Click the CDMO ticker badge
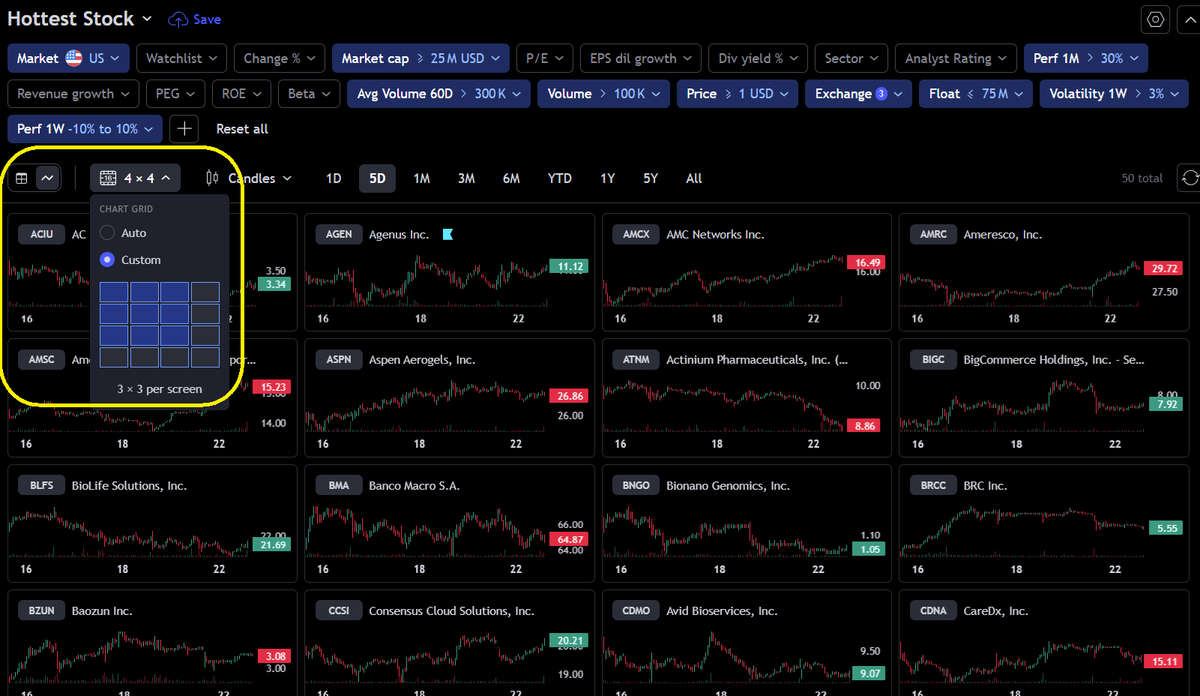This screenshot has width=1200, height=696. point(636,610)
